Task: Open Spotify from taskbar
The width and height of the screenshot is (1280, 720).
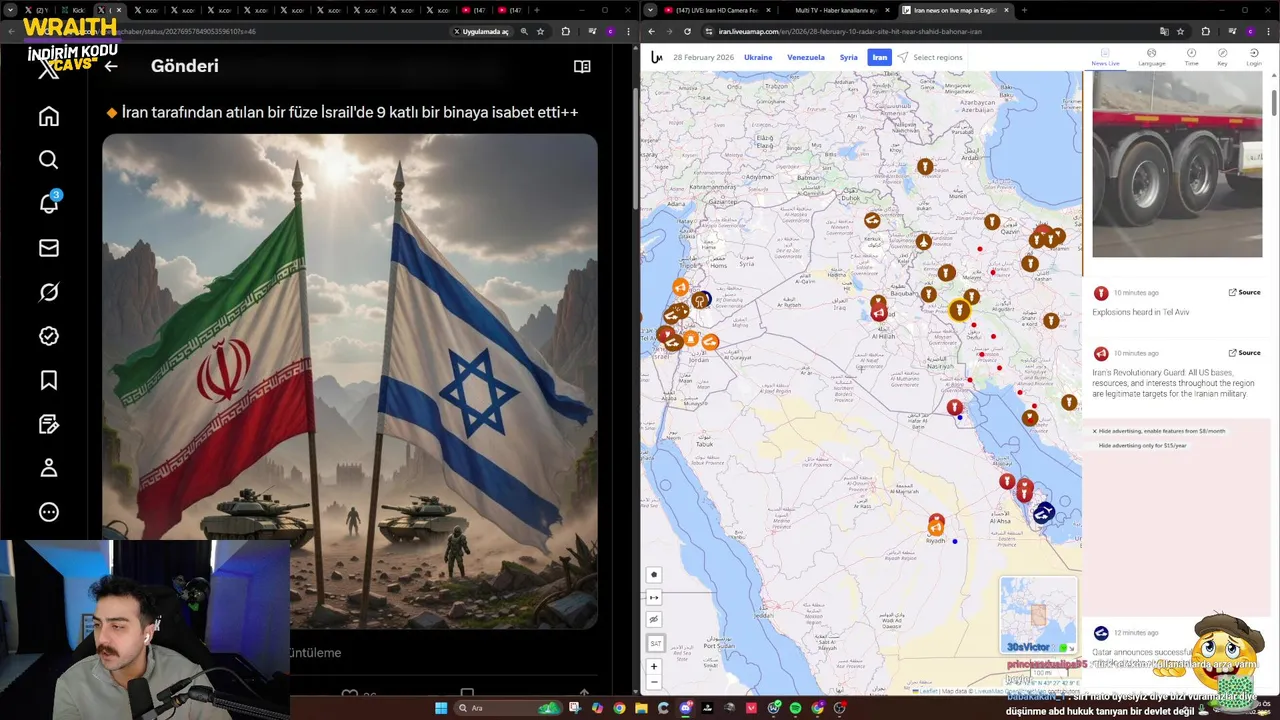Action: [x=795, y=708]
